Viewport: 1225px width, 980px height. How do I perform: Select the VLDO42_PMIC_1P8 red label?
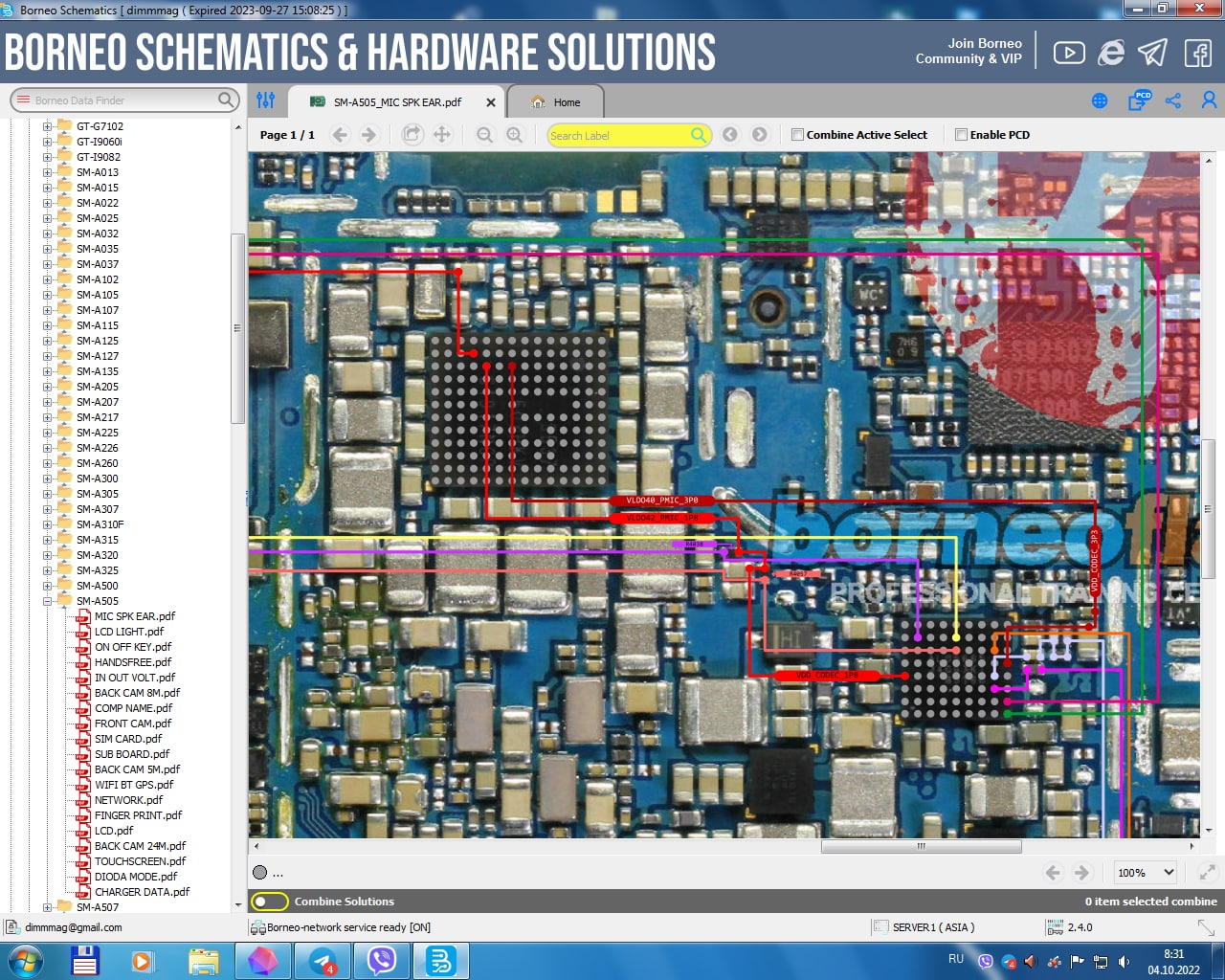(x=661, y=518)
